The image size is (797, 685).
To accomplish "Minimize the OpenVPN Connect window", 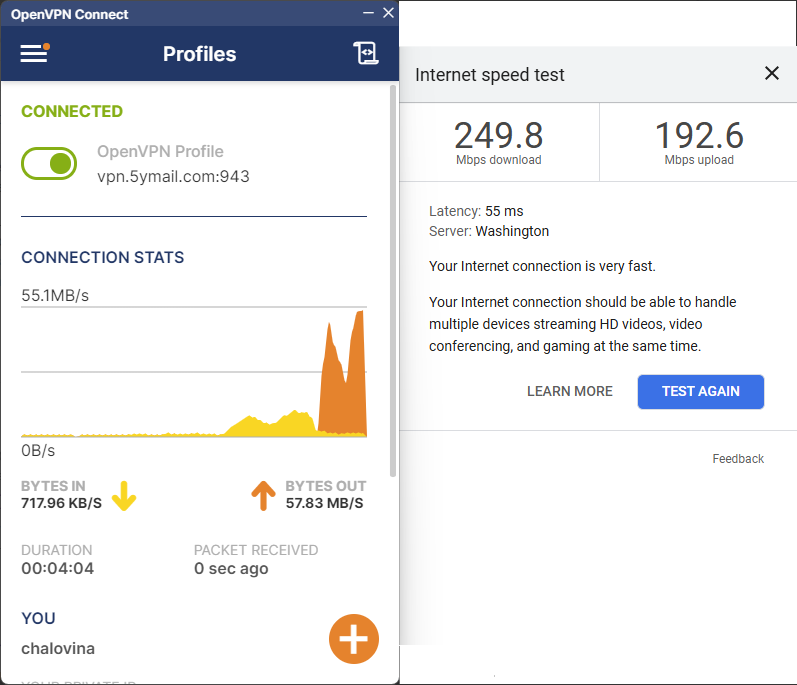I will point(369,13).
